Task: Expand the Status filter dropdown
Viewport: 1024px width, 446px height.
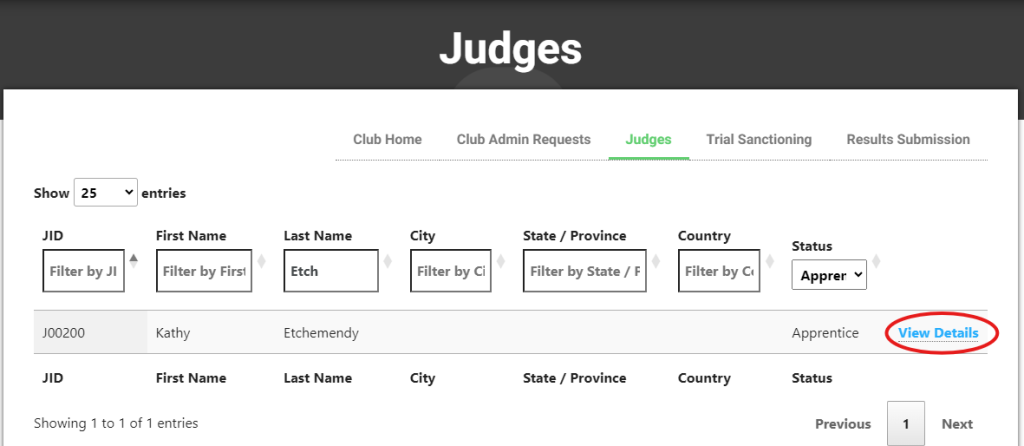Action: coord(829,275)
